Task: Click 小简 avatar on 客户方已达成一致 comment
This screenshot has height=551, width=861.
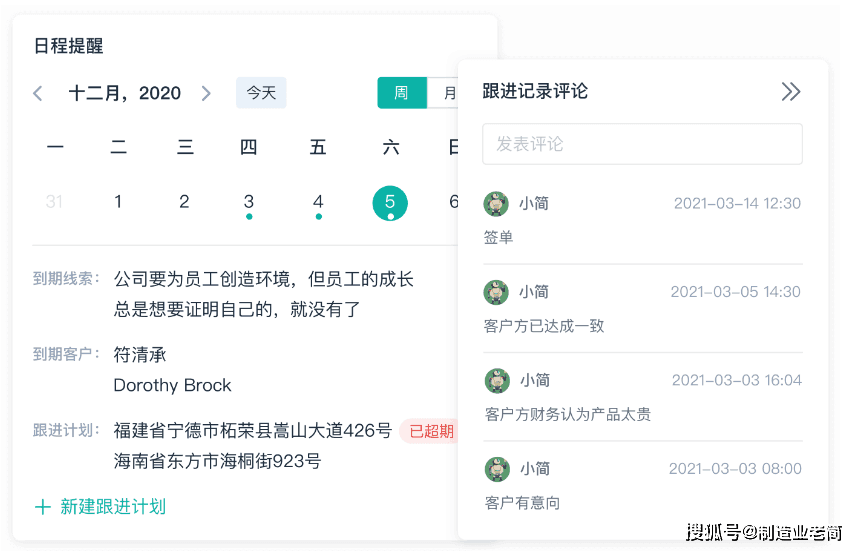Action: 496,292
